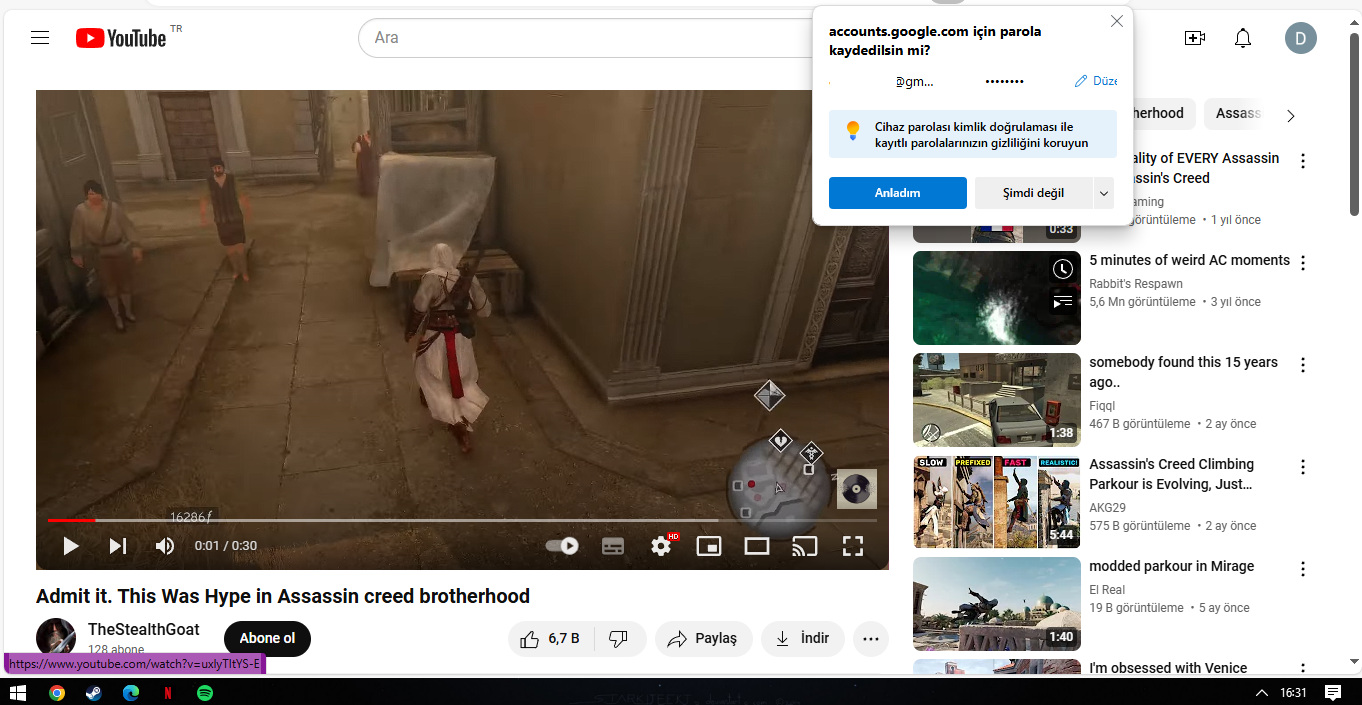Subscribe with Abone ol button
This screenshot has height=705, width=1362.
(x=267, y=638)
